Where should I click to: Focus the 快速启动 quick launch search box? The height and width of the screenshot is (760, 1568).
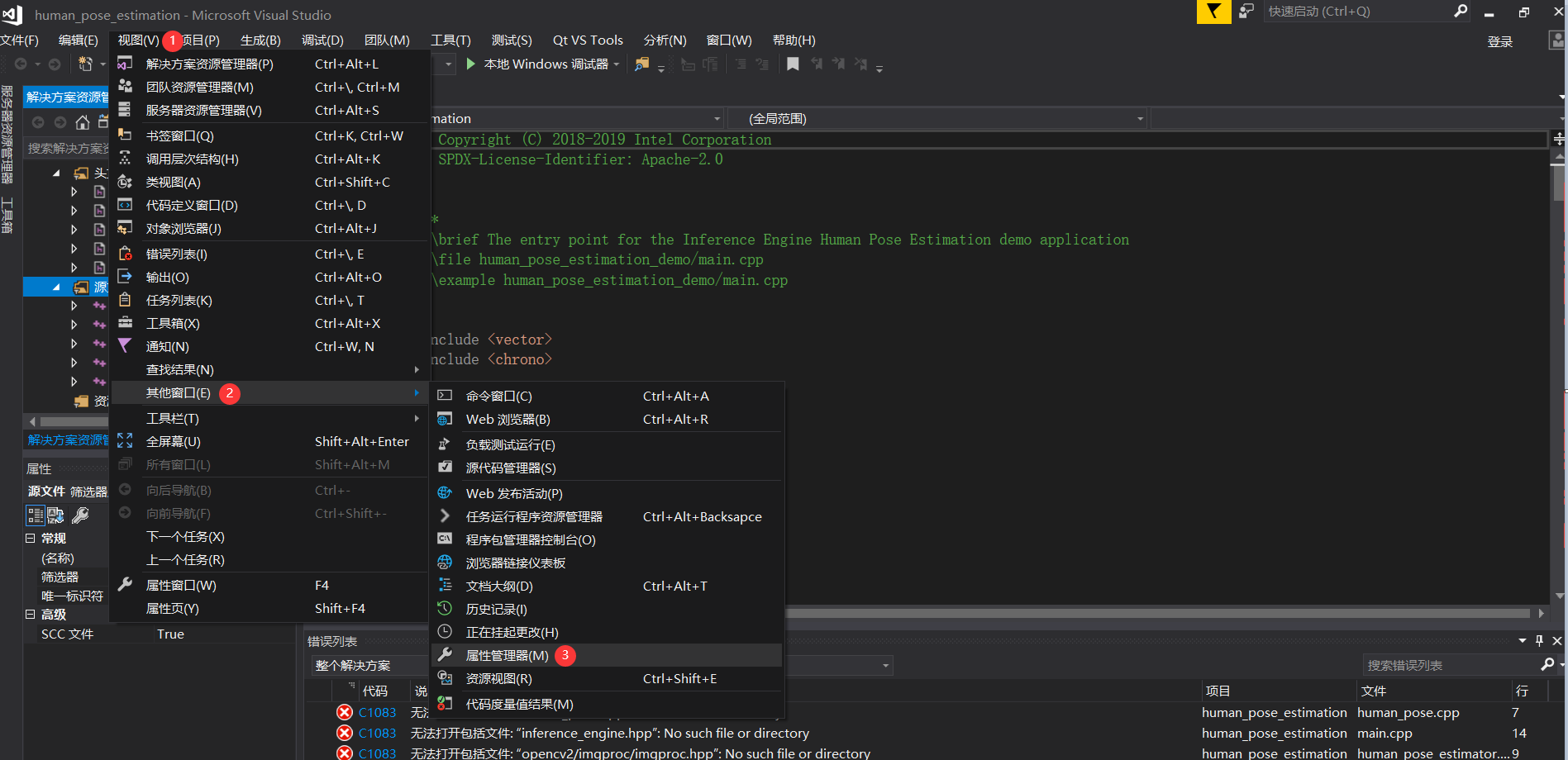pyautogui.click(x=1358, y=12)
